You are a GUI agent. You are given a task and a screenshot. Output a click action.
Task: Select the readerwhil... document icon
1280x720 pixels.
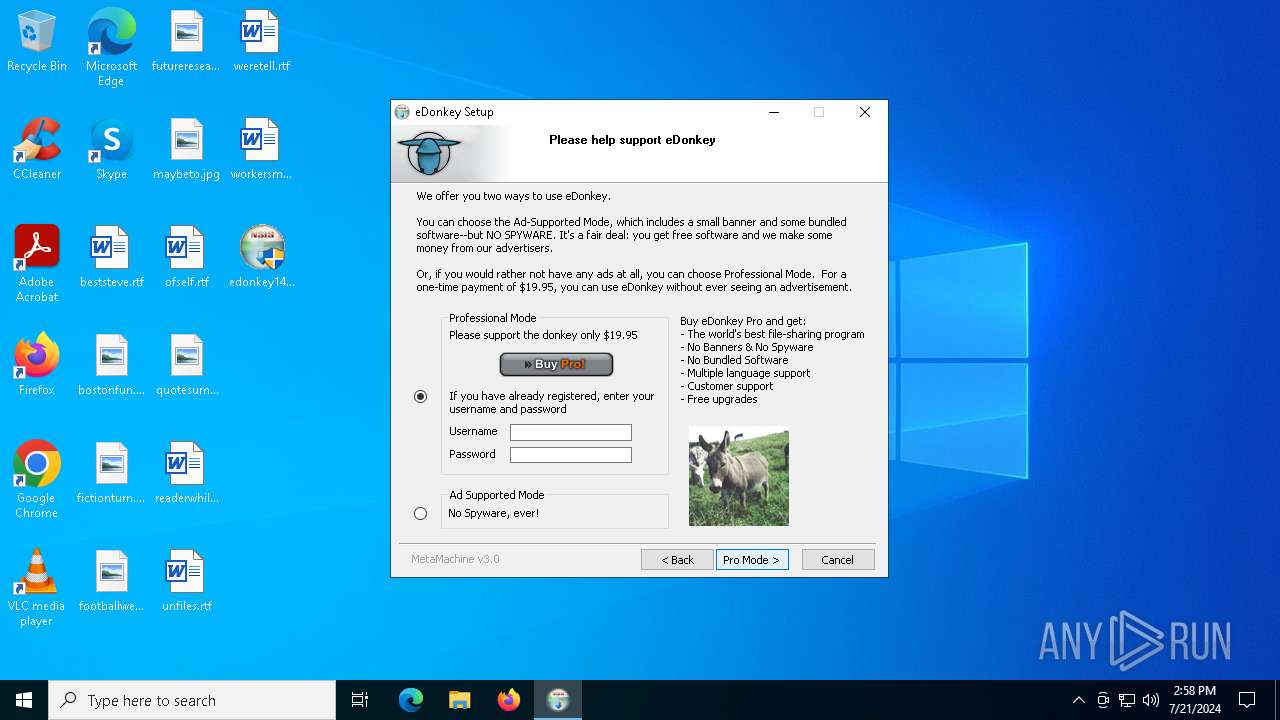[186, 474]
